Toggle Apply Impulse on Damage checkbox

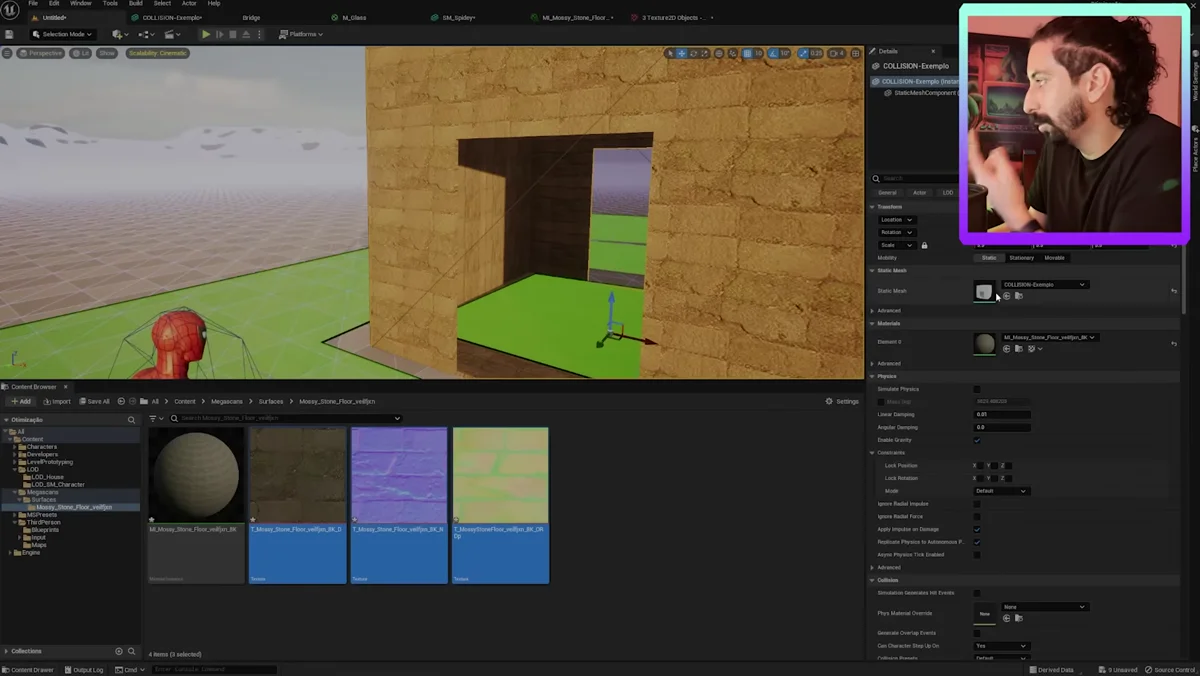pyautogui.click(x=977, y=529)
